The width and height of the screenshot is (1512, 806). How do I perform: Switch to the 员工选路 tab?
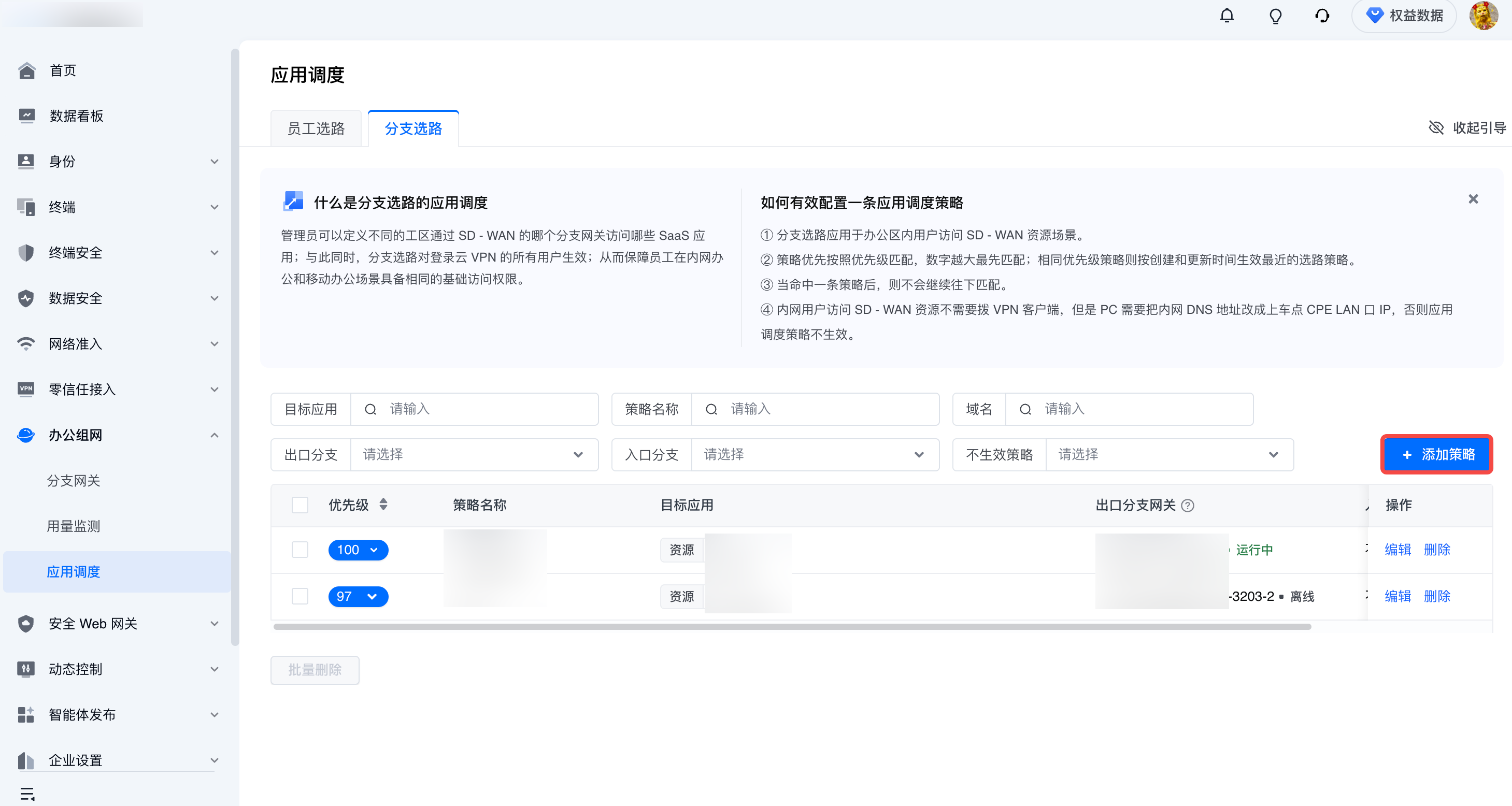pos(316,128)
